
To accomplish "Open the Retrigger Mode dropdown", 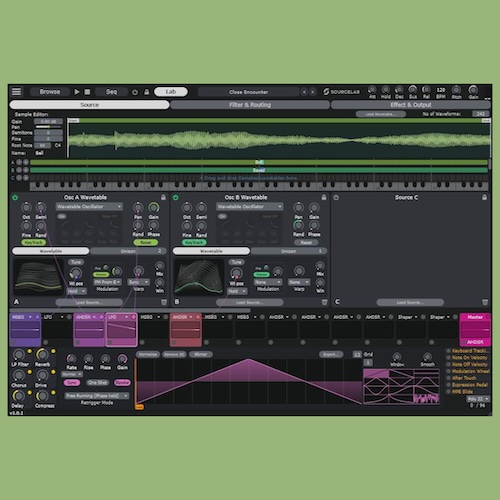I will tap(97, 396).
